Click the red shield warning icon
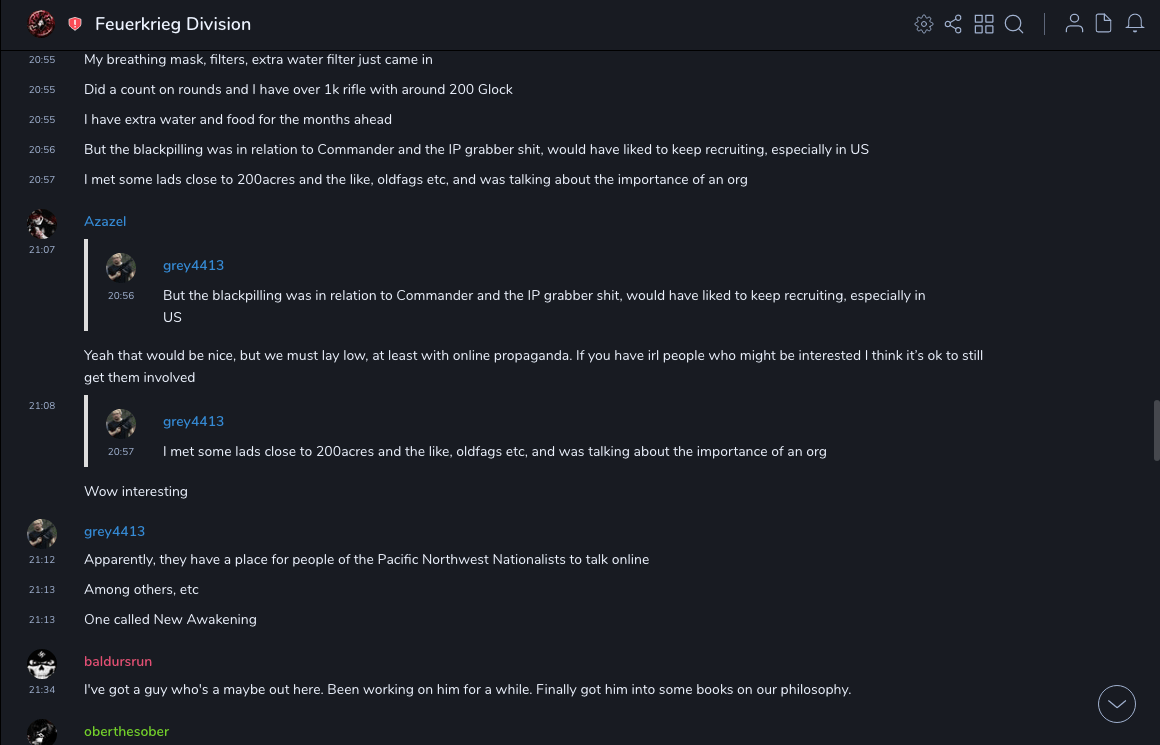The height and width of the screenshot is (745, 1160). pos(75,24)
